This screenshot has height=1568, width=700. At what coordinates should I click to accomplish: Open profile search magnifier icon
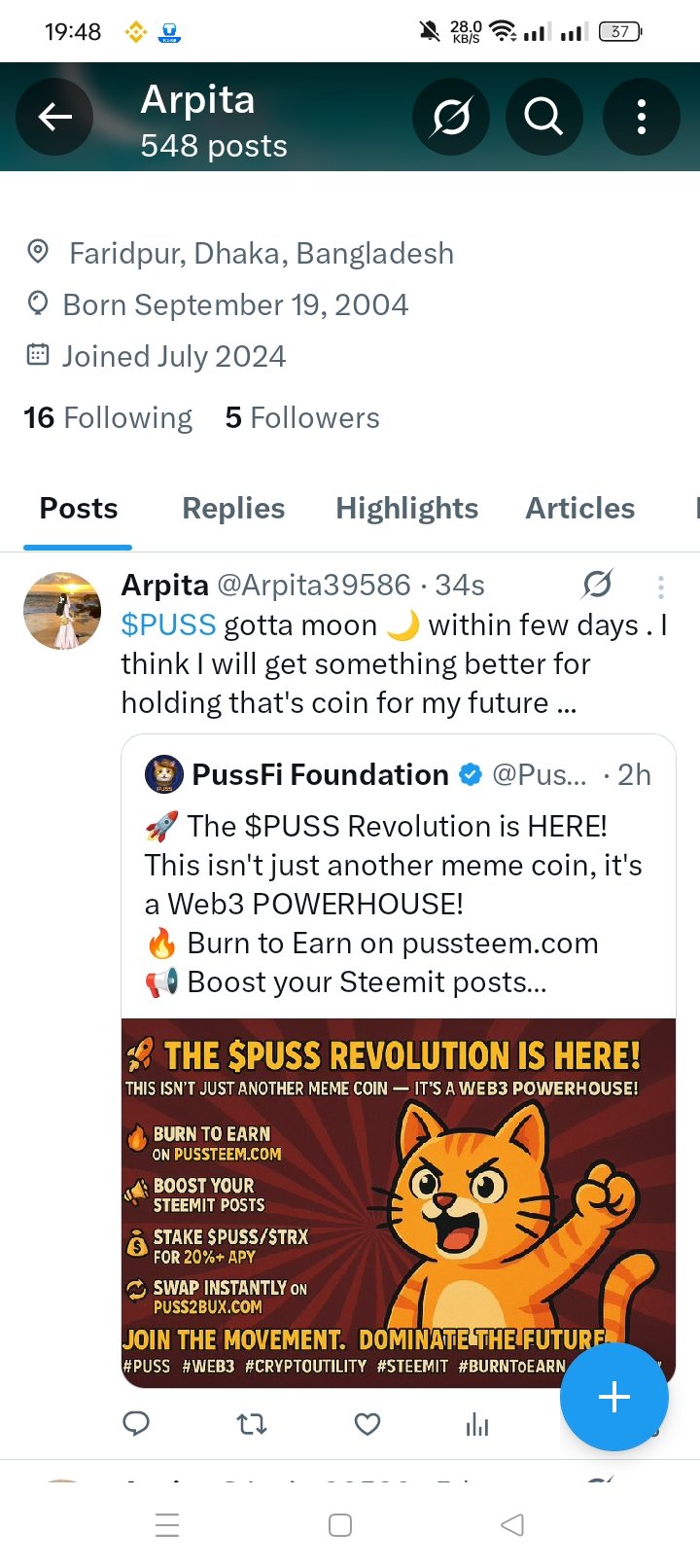coord(544,118)
